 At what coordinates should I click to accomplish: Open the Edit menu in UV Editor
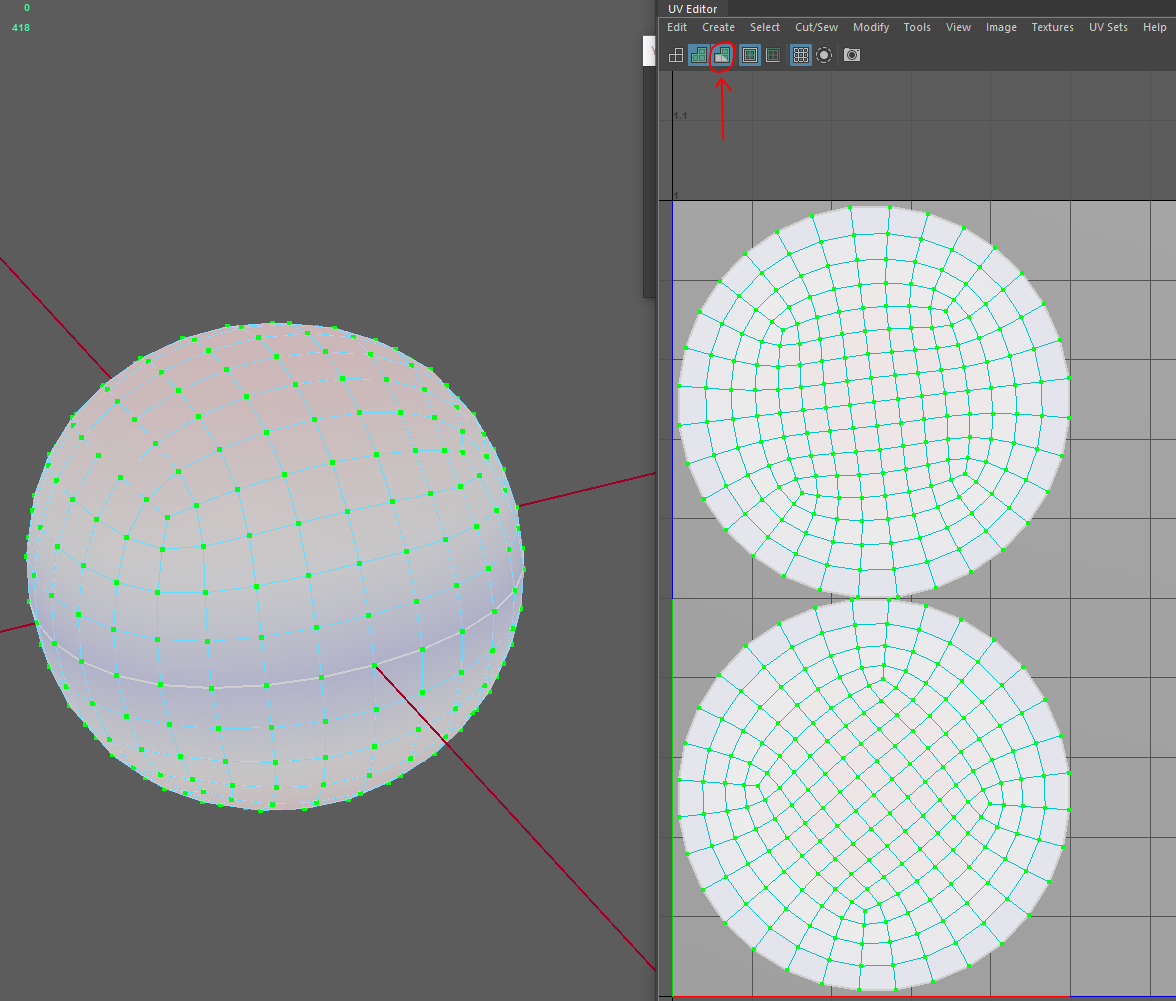pos(677,28)
